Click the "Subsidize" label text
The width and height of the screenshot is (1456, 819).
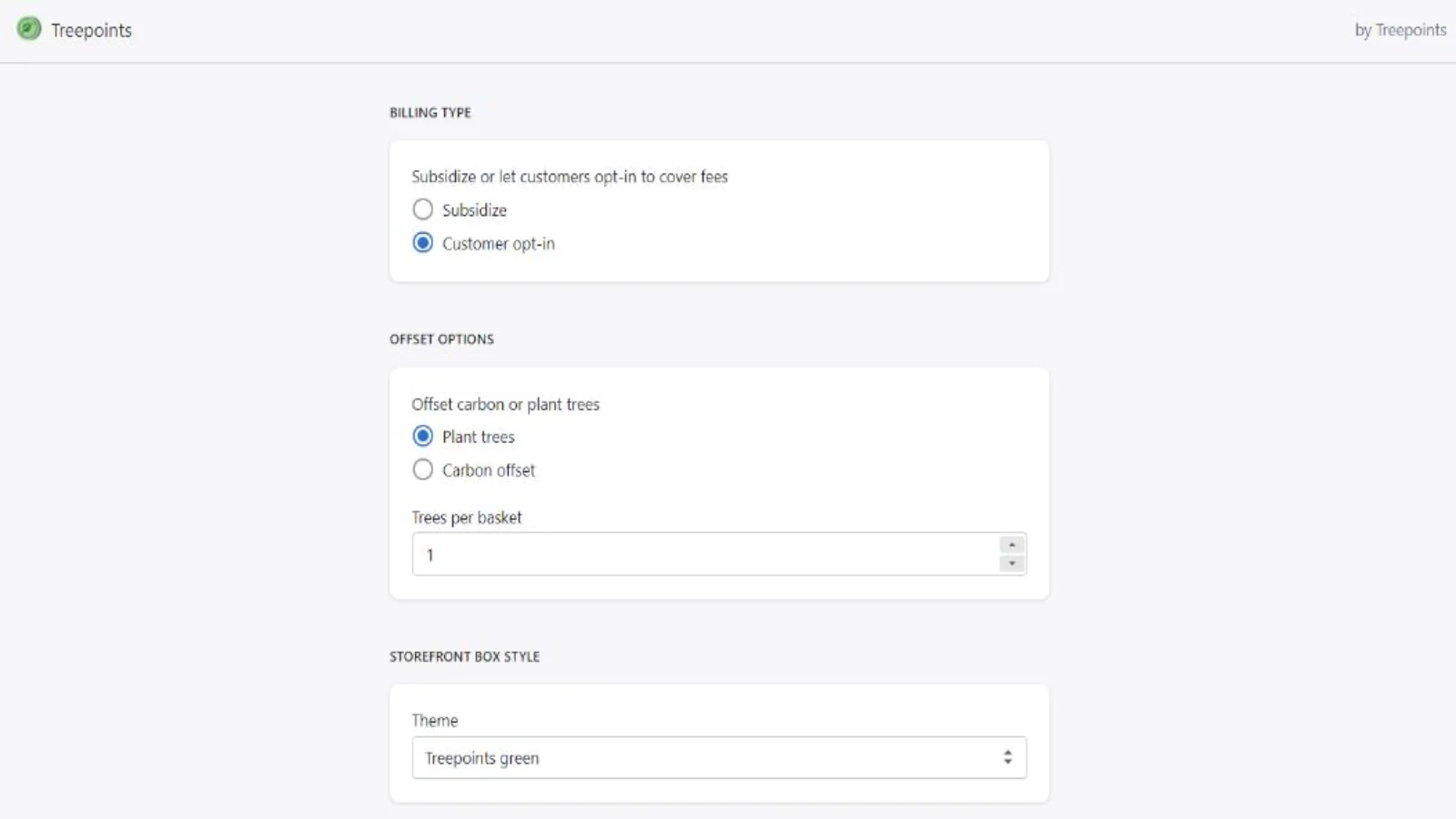click(x=474, y=210)
